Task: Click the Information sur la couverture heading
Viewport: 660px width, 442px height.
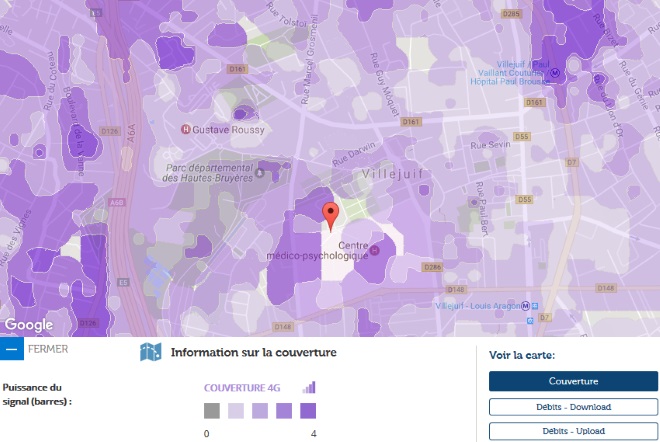Action: pos(253,352)
